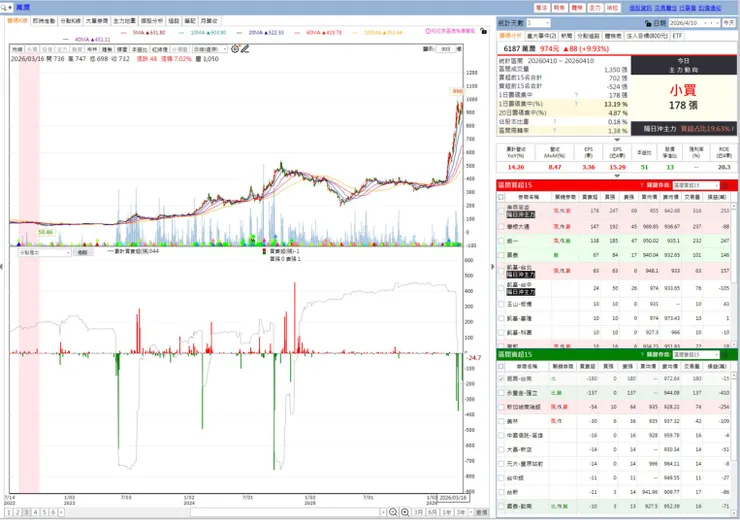This screenshot has height=520, width=740.
Task: Click the 6月 range button
Action: click(432, 512)
